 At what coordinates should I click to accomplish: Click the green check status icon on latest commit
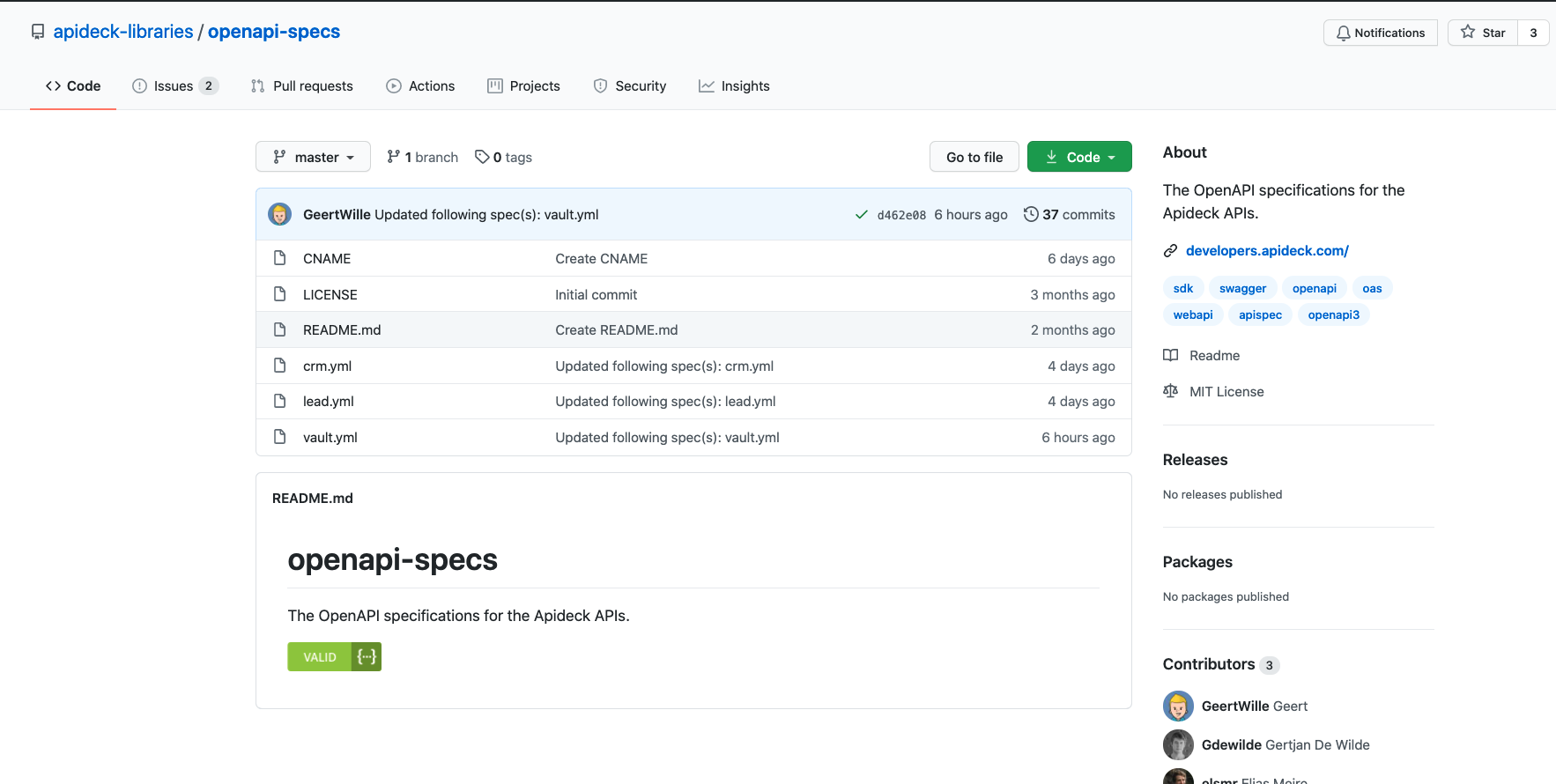pyautogui.click(x=862, y=215)
